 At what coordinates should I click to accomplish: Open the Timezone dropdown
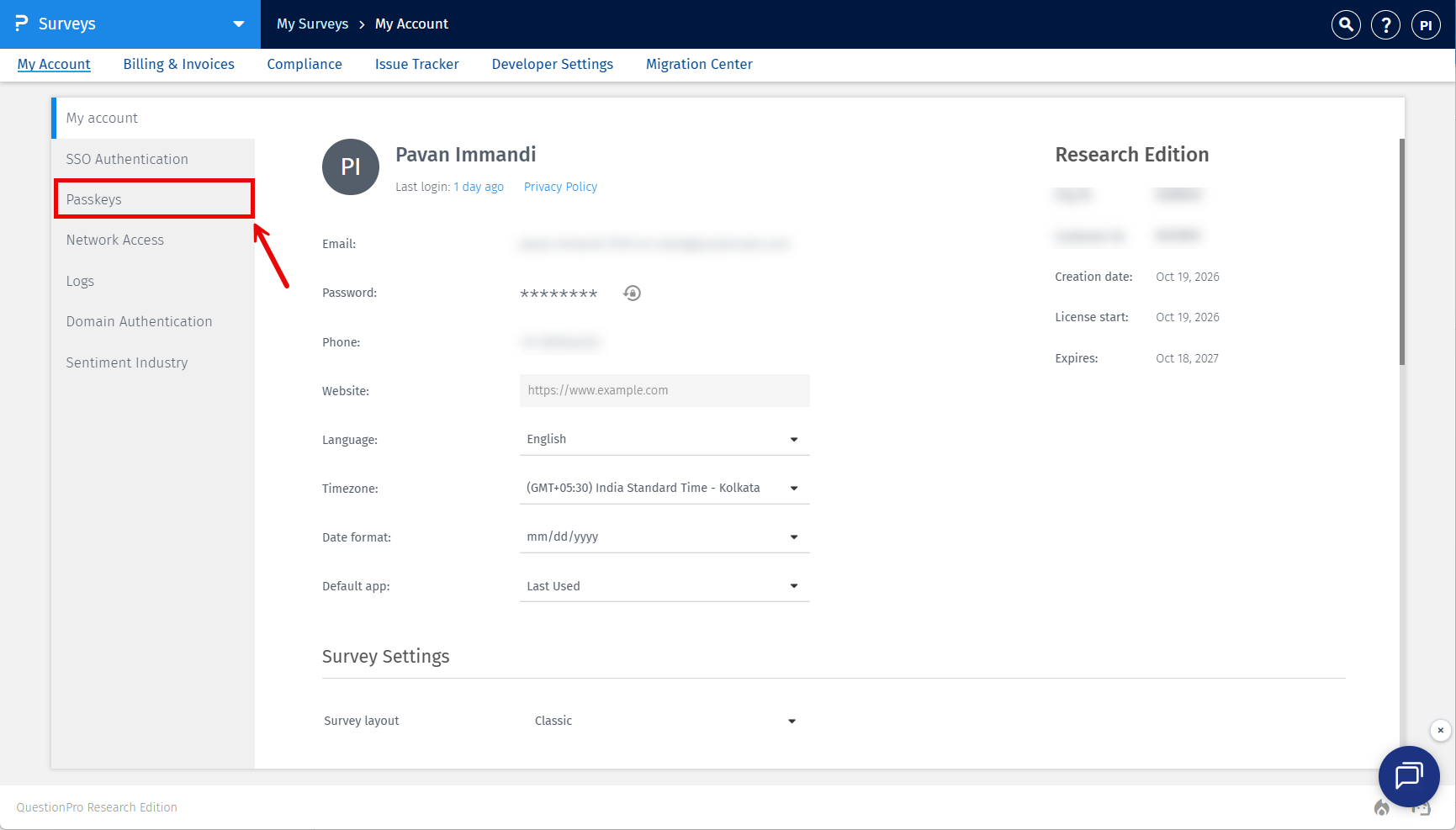click(664, 488)
